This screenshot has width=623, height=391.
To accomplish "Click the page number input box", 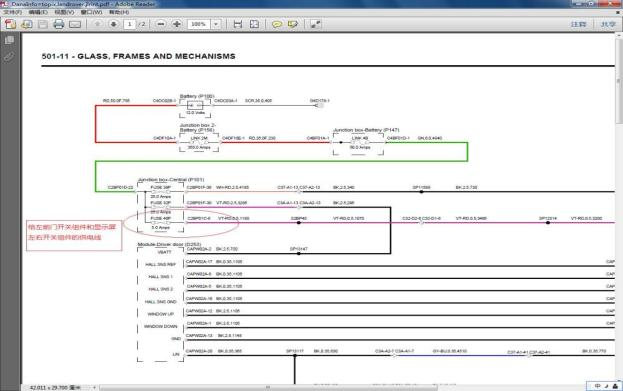I will (130, 24).
